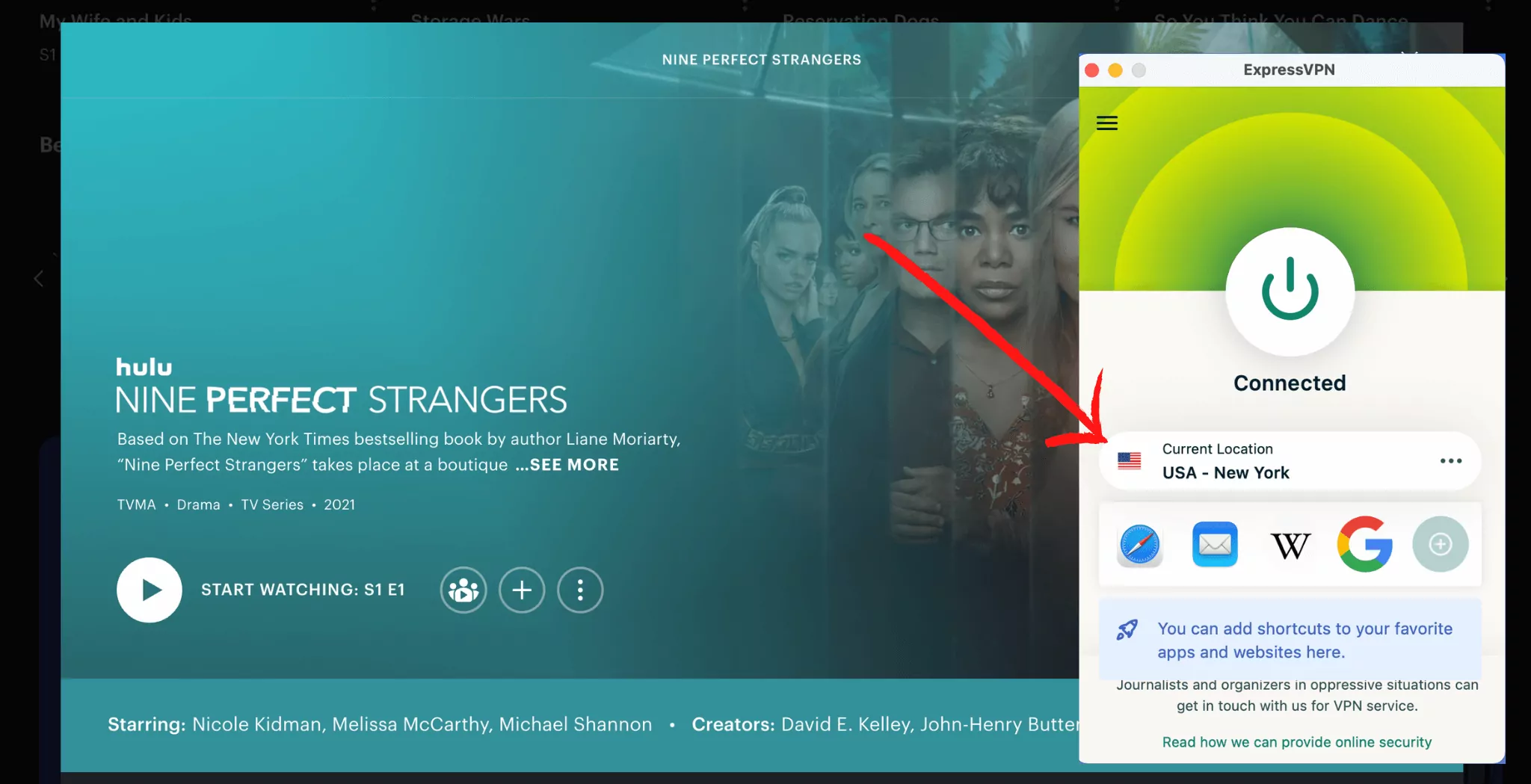Viewport: 1531px width, 784px height.
Task: Open the Google shortcut in ExpressVPN
Action: pos(1365,544)
